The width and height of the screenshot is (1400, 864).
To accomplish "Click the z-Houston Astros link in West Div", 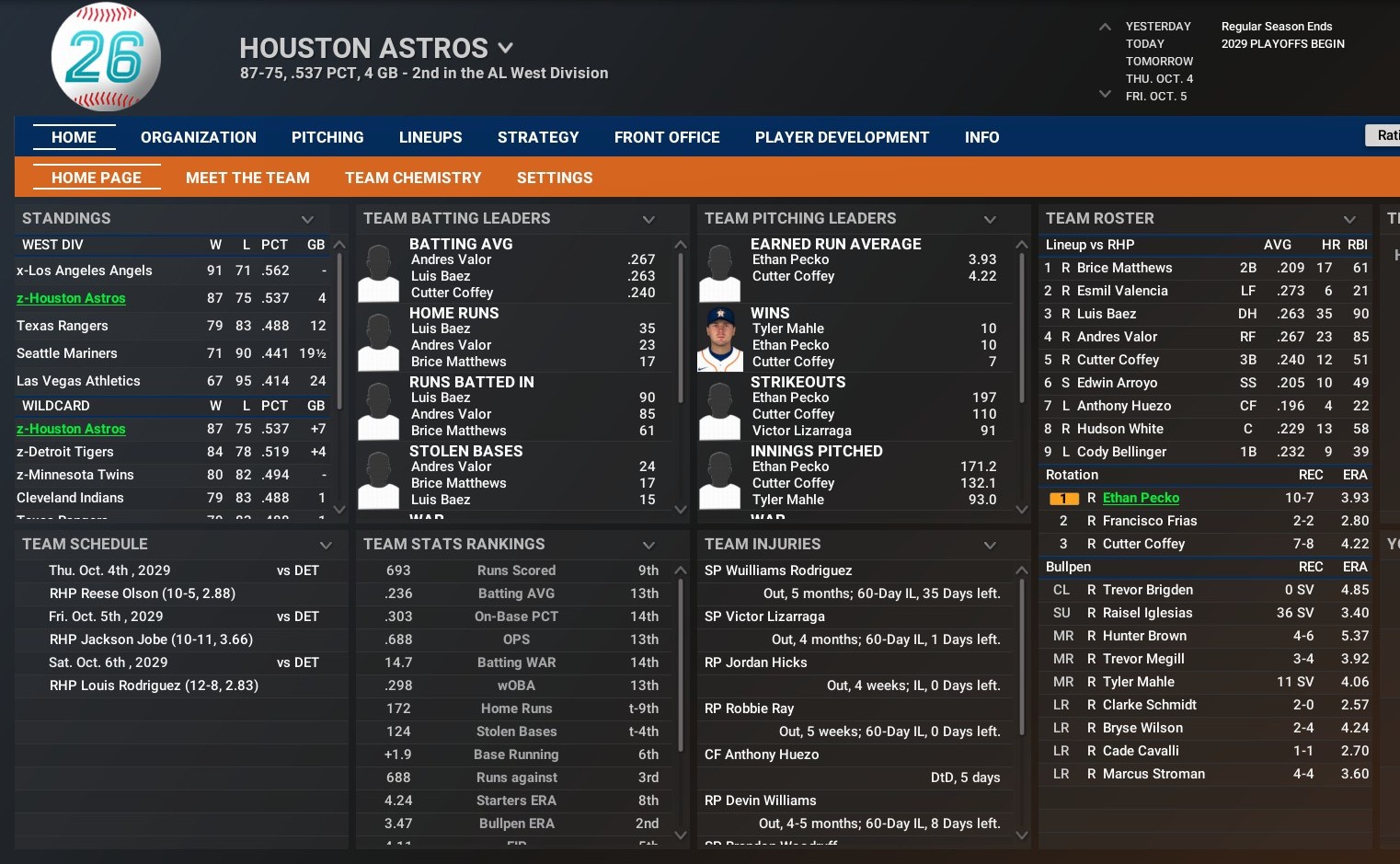I will (71, 298).
